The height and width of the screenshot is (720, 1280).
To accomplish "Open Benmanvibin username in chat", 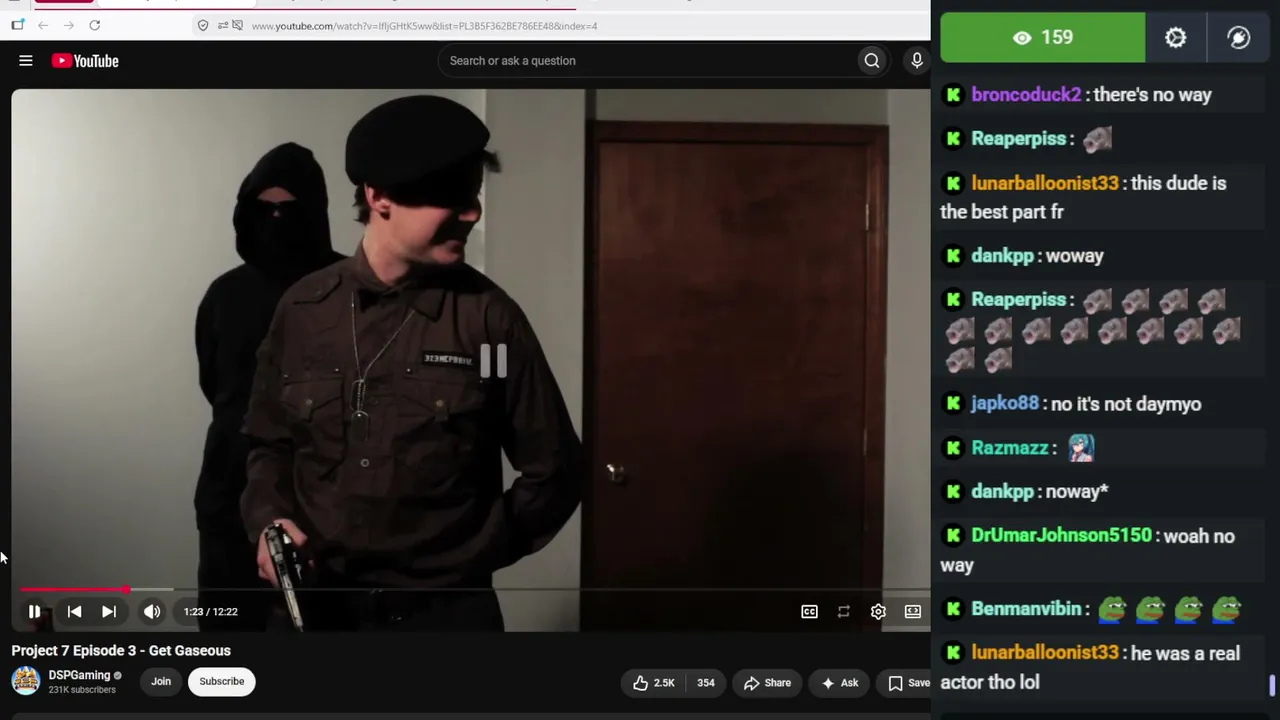I will [1027, 608].
